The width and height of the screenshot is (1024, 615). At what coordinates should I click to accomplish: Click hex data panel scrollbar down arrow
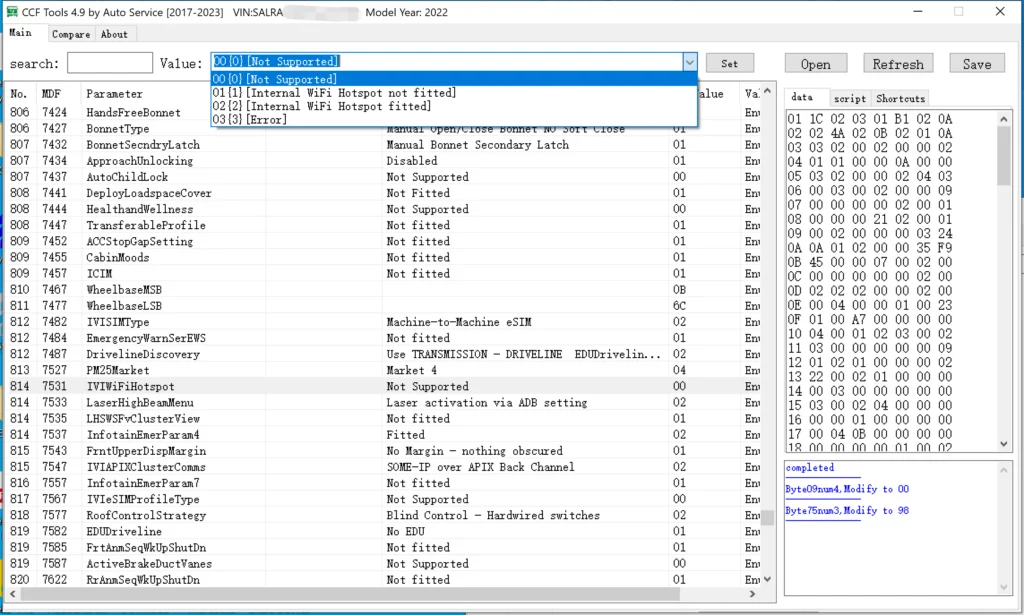click(1004, 444)
